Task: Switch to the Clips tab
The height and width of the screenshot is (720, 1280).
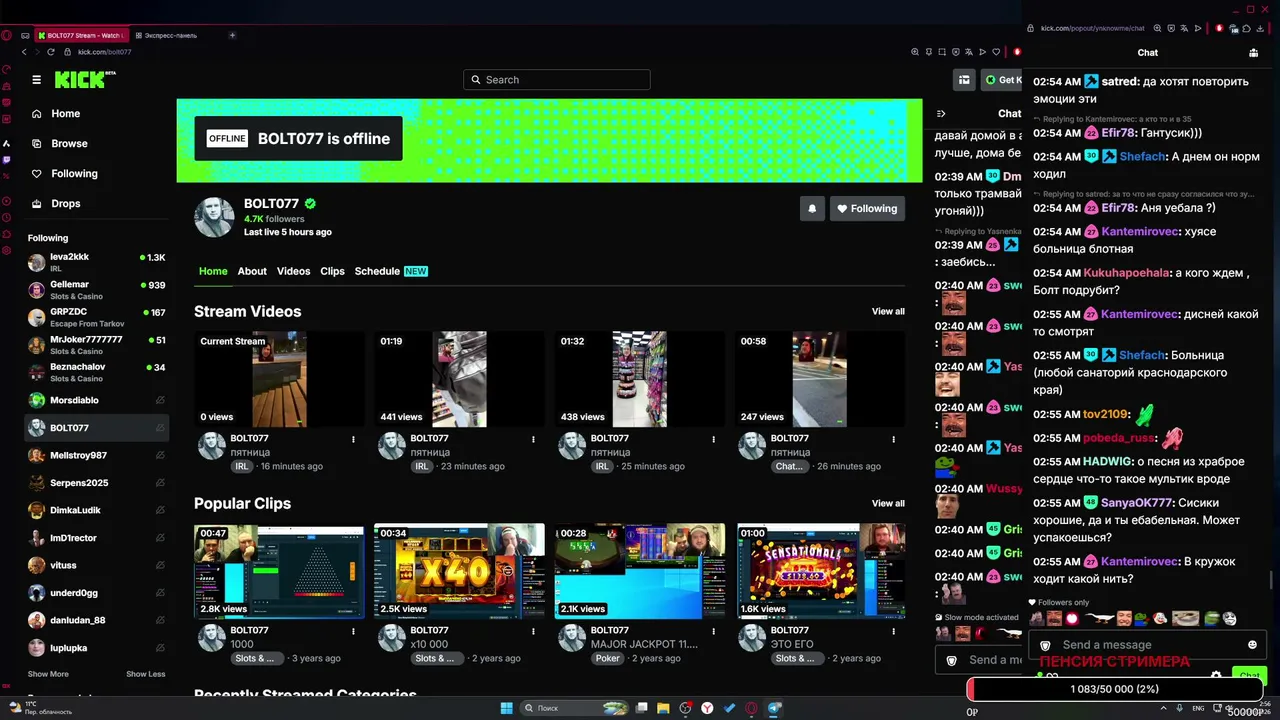Action: coord(332,271)
